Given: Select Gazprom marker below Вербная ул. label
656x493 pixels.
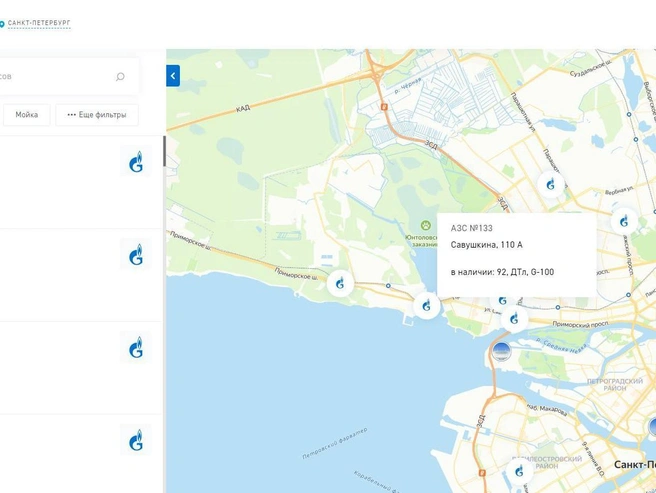Looking at the screenshot, I should coord(624,221).
